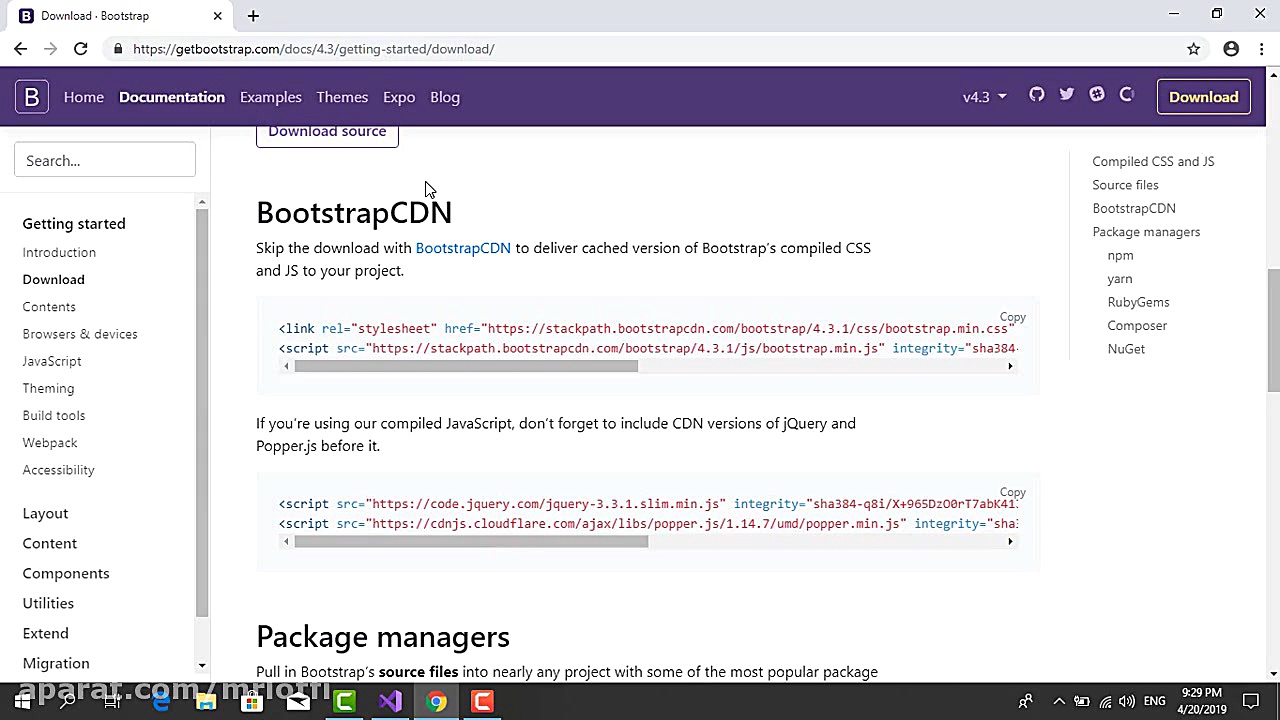
Task: Open Blog in the navbar
Action: [445, 97]
